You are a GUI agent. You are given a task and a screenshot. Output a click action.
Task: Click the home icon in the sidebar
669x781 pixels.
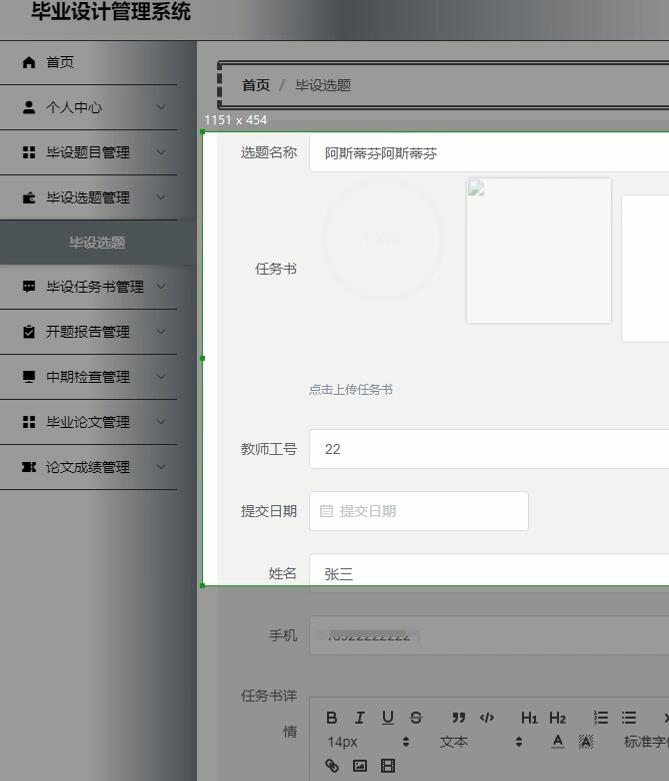coord(29,62)
